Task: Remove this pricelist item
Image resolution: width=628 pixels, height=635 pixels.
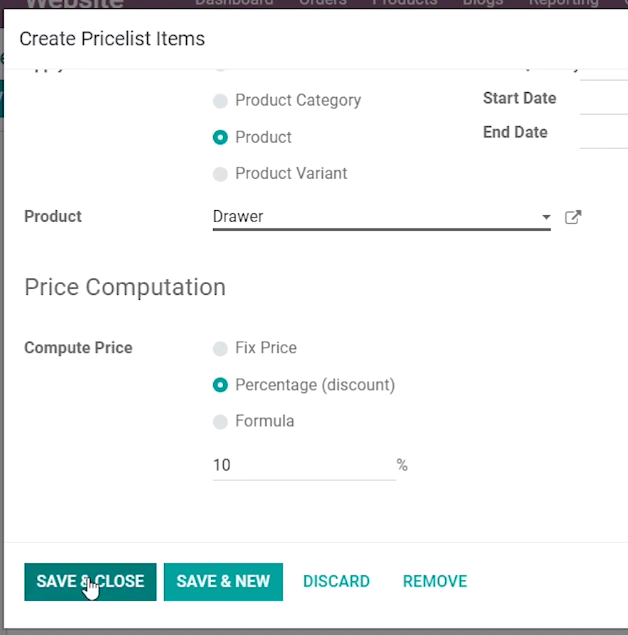Action: click(435, 582)
